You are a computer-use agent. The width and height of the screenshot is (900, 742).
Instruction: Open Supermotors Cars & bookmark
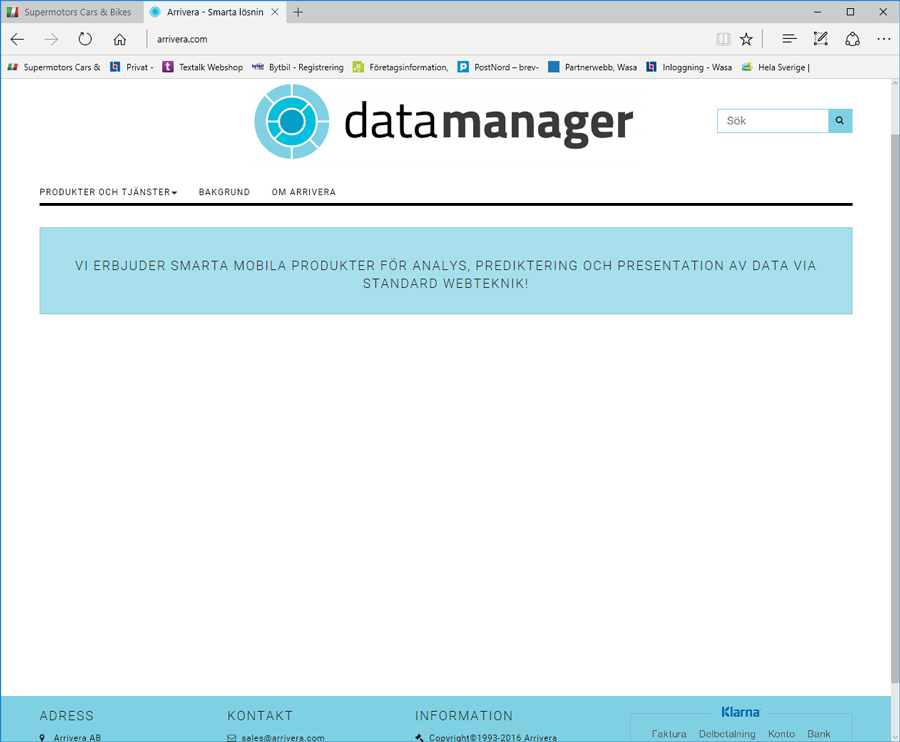pyautogui.click(x=53, y=67)
